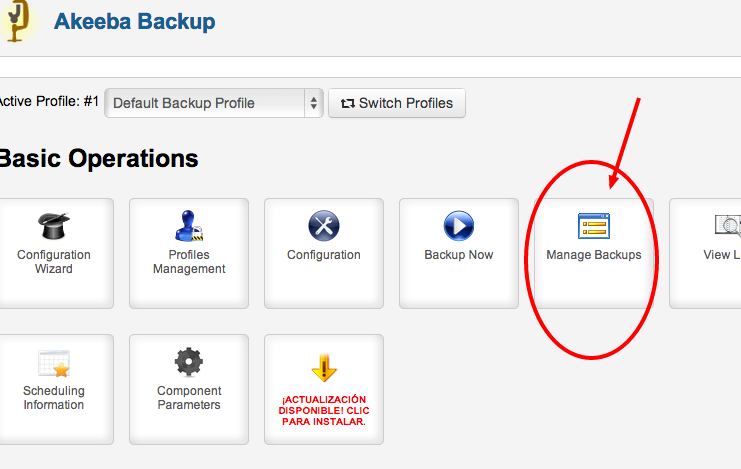Open the Configuration Wizard top hat icon
The image size is (741, 469).
[53, 226]
